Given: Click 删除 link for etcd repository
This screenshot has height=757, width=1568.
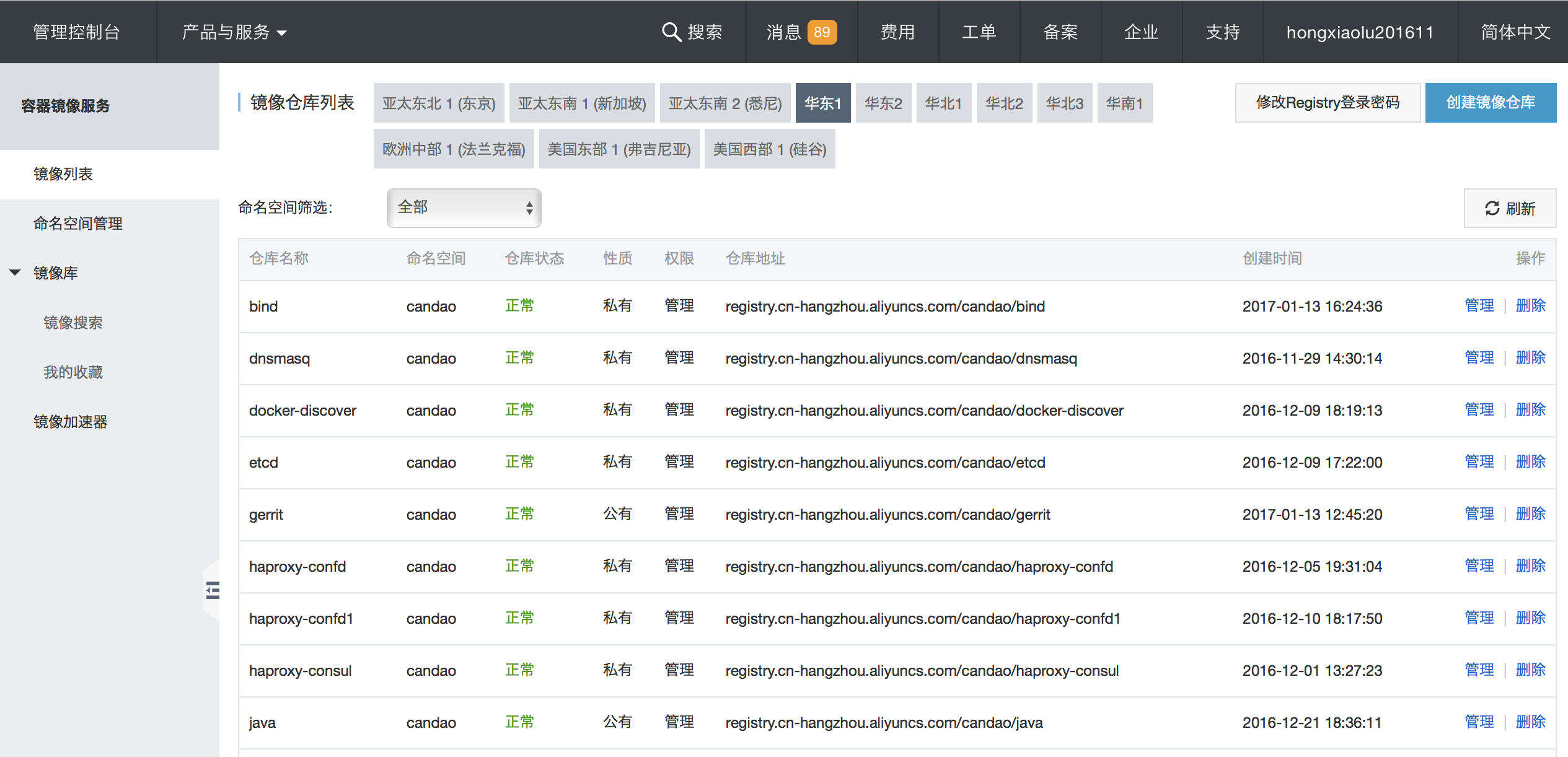Looking at the screenshot, I should pyautogui.click(x=1530, y=462).
